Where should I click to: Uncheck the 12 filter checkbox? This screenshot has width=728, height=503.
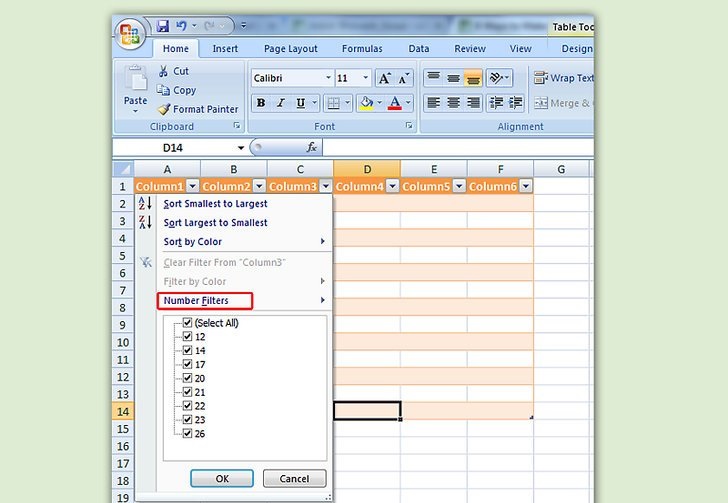(187, 336)
